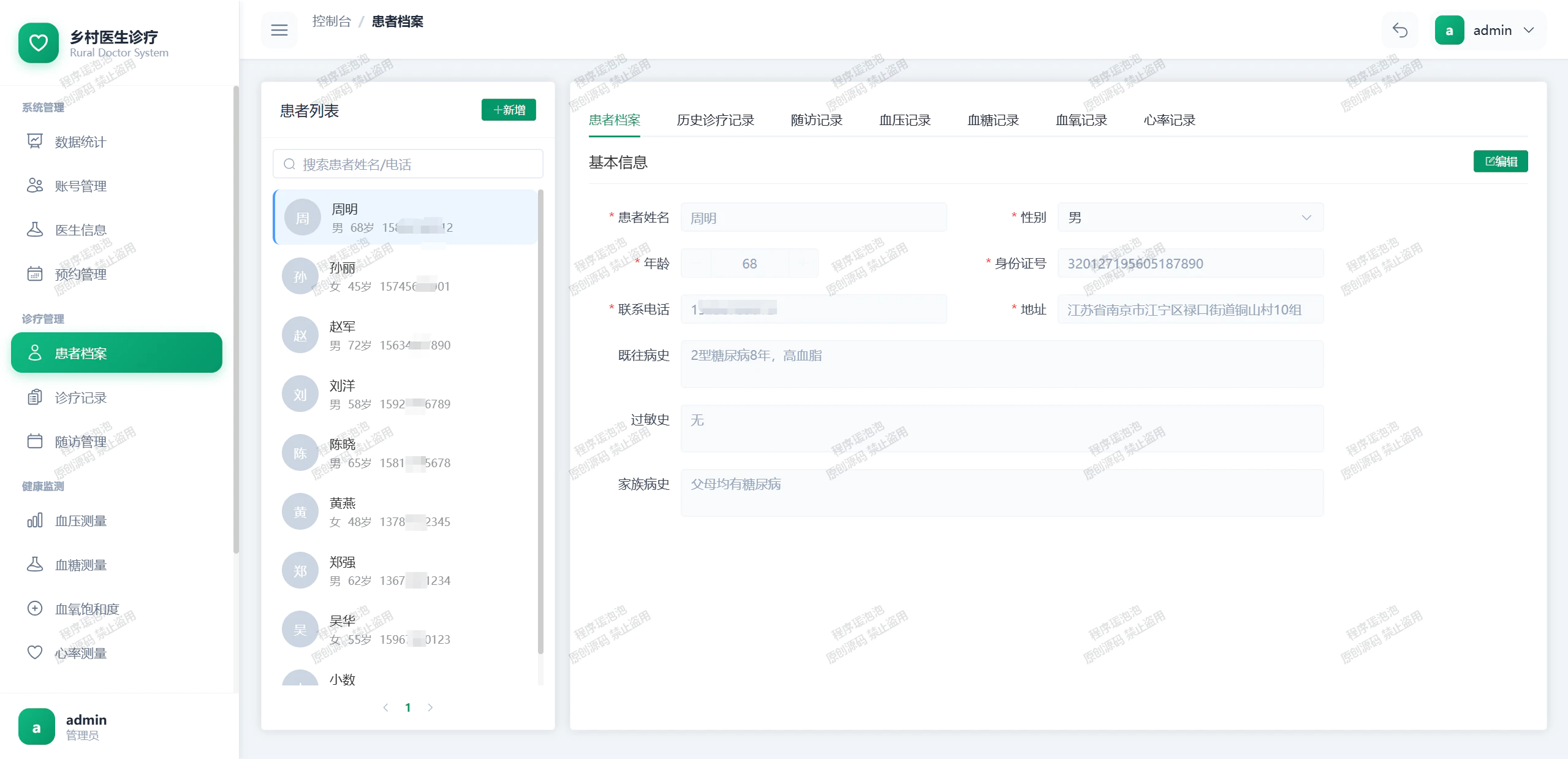Image resolution: width=1568 pixels, height=759 pixels.
Task: Click the 随访管理 calendar icon
Action: pos(35,441)
